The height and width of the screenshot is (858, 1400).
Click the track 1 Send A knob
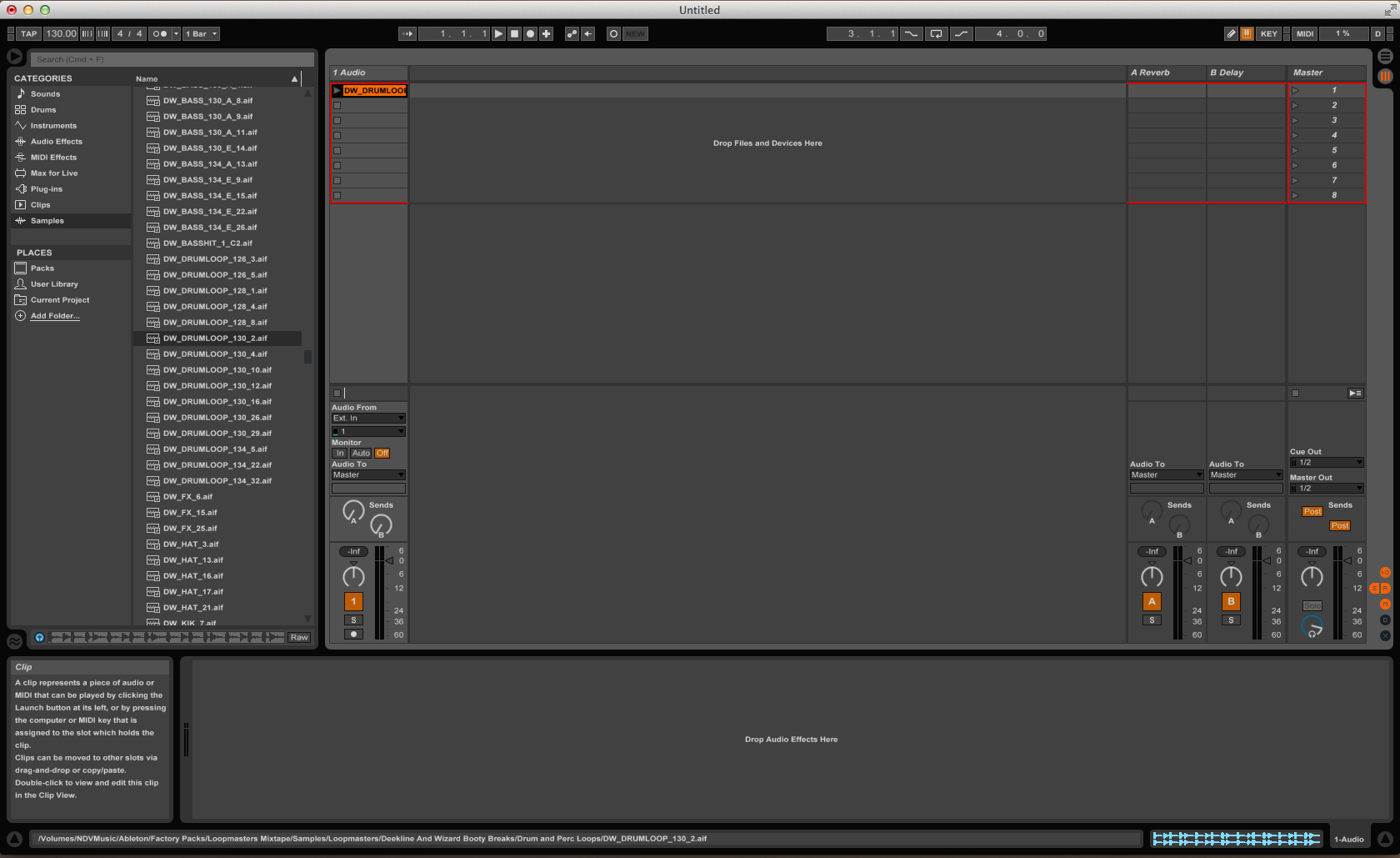click(x=353, y=510)
